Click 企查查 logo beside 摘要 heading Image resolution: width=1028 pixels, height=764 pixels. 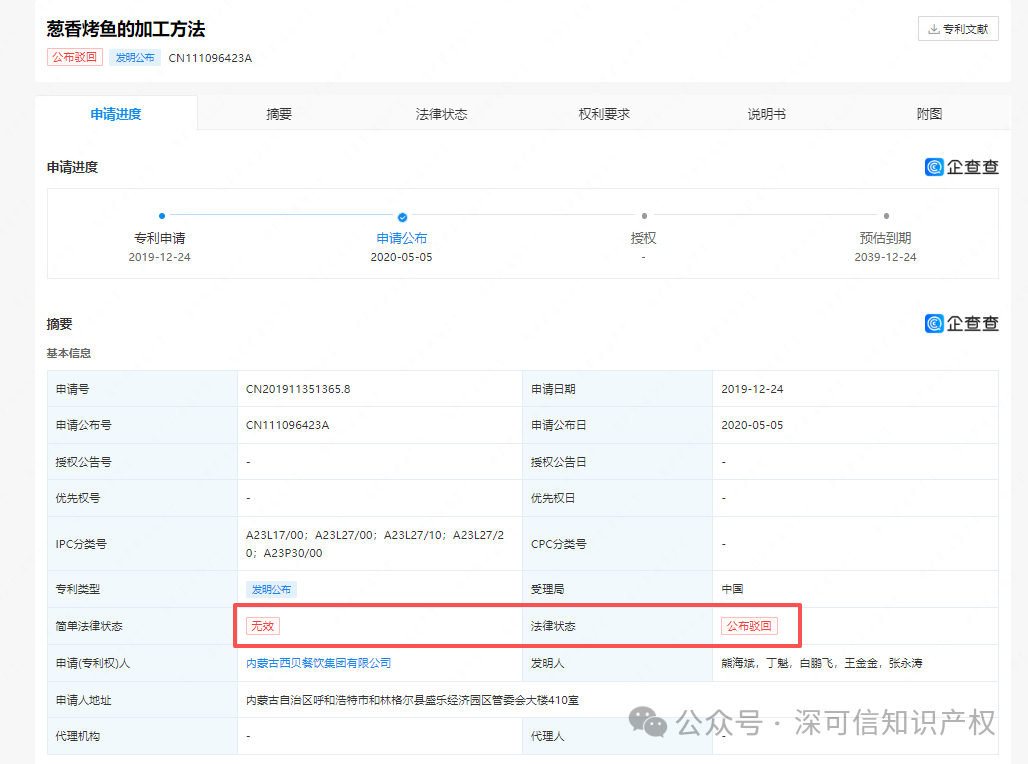tap(961, 323)
